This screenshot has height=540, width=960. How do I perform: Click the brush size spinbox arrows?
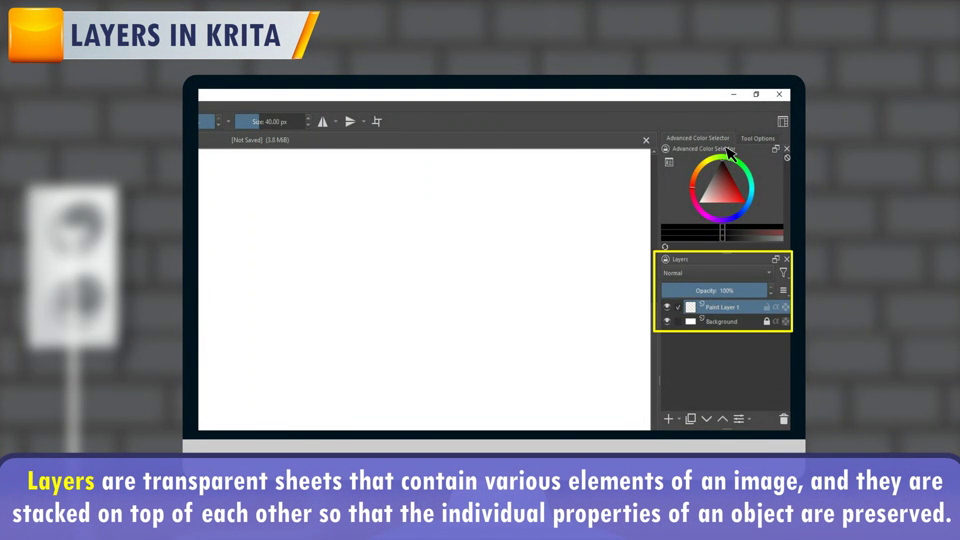click(308, 121)
